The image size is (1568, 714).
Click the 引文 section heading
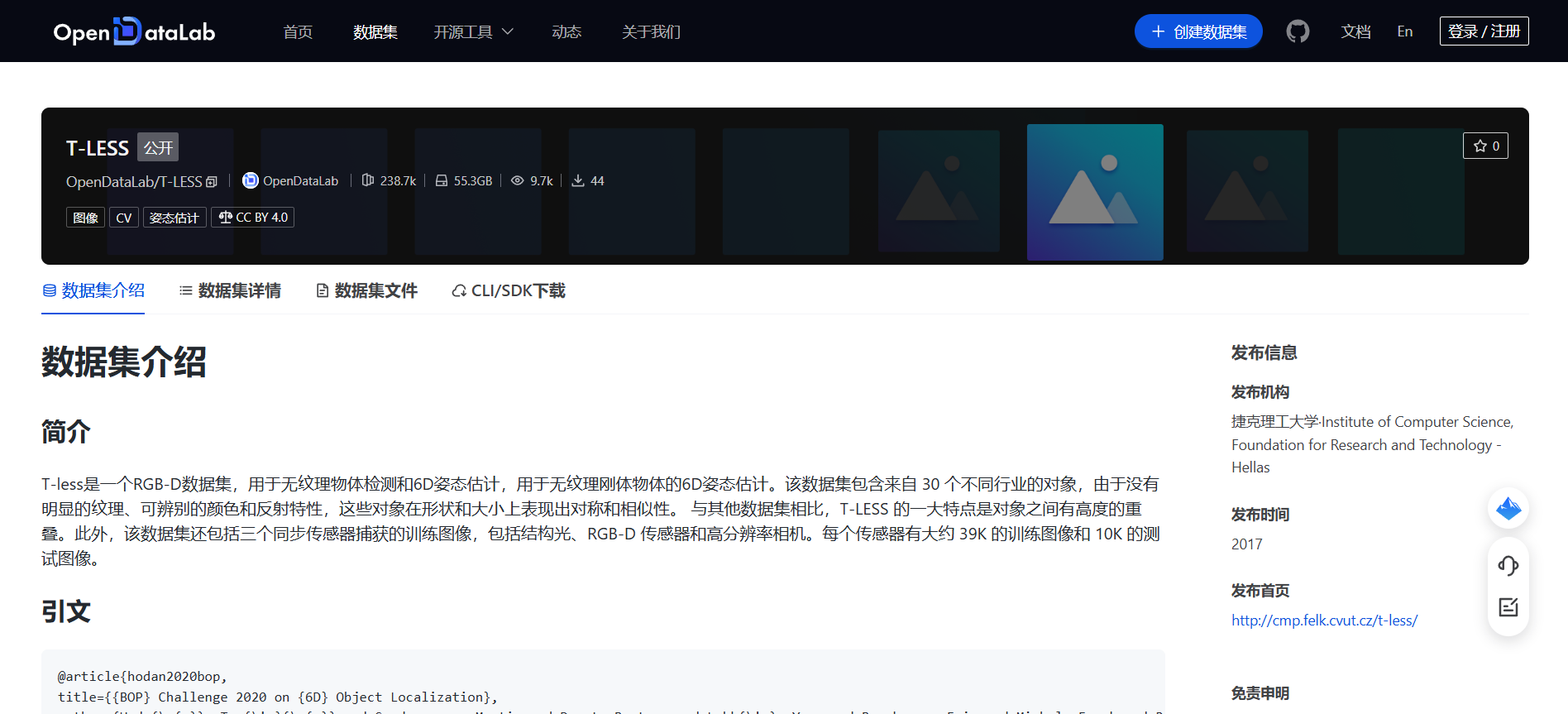(66, 611)
